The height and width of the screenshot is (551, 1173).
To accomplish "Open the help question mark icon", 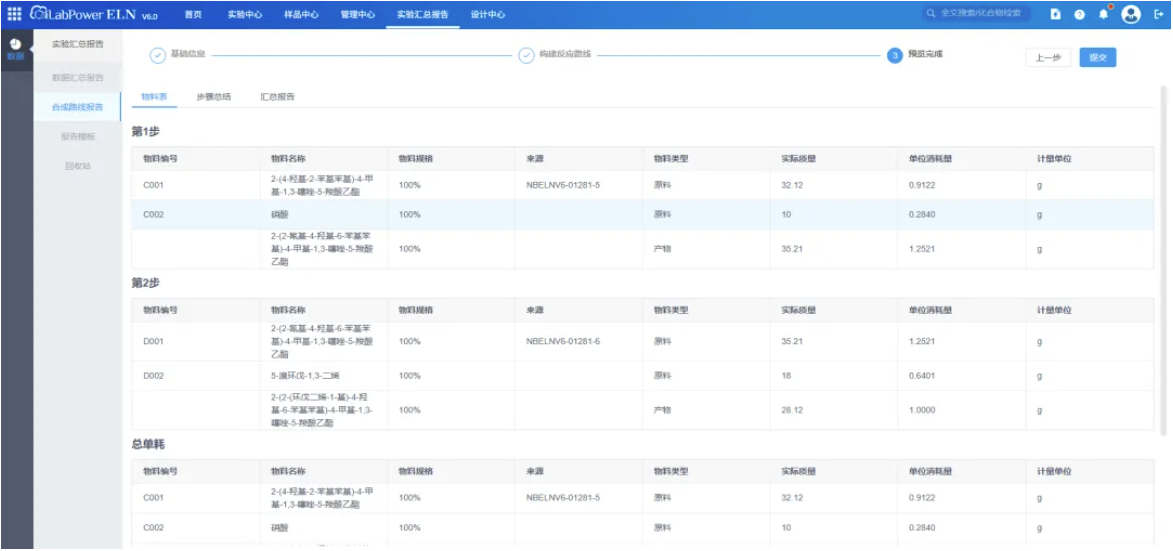I will (1079, 14).
